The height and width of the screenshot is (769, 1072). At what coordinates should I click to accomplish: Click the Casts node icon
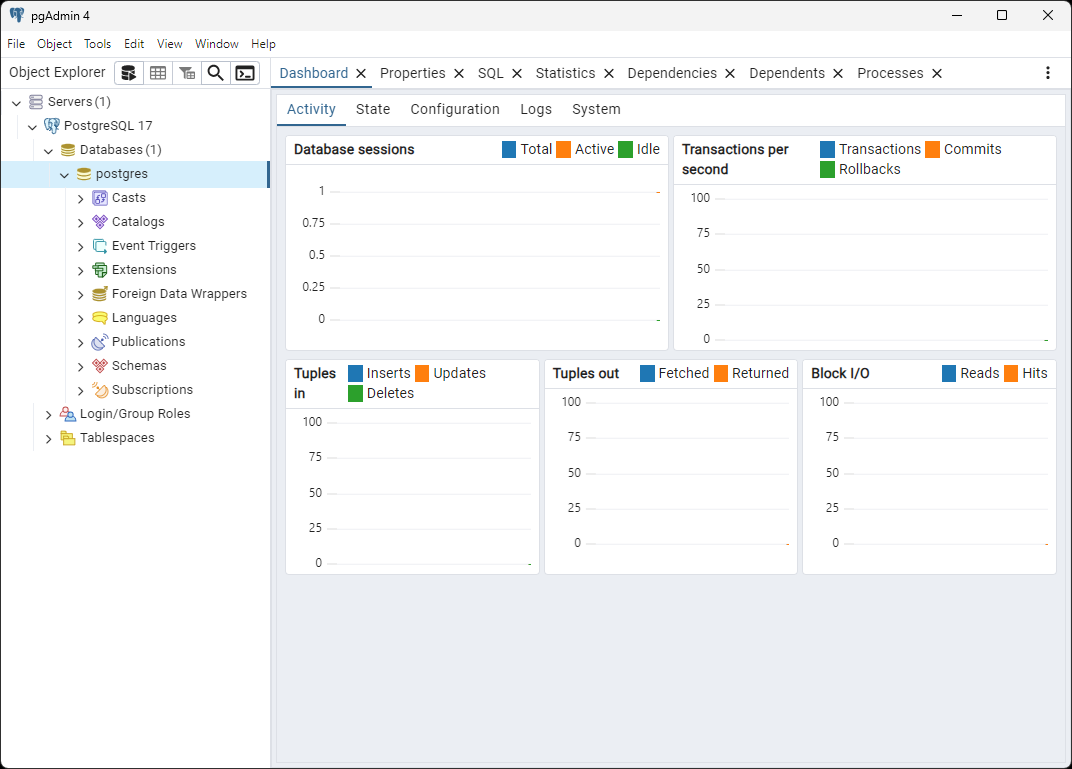pyautogui.click(x=100, y=198)
